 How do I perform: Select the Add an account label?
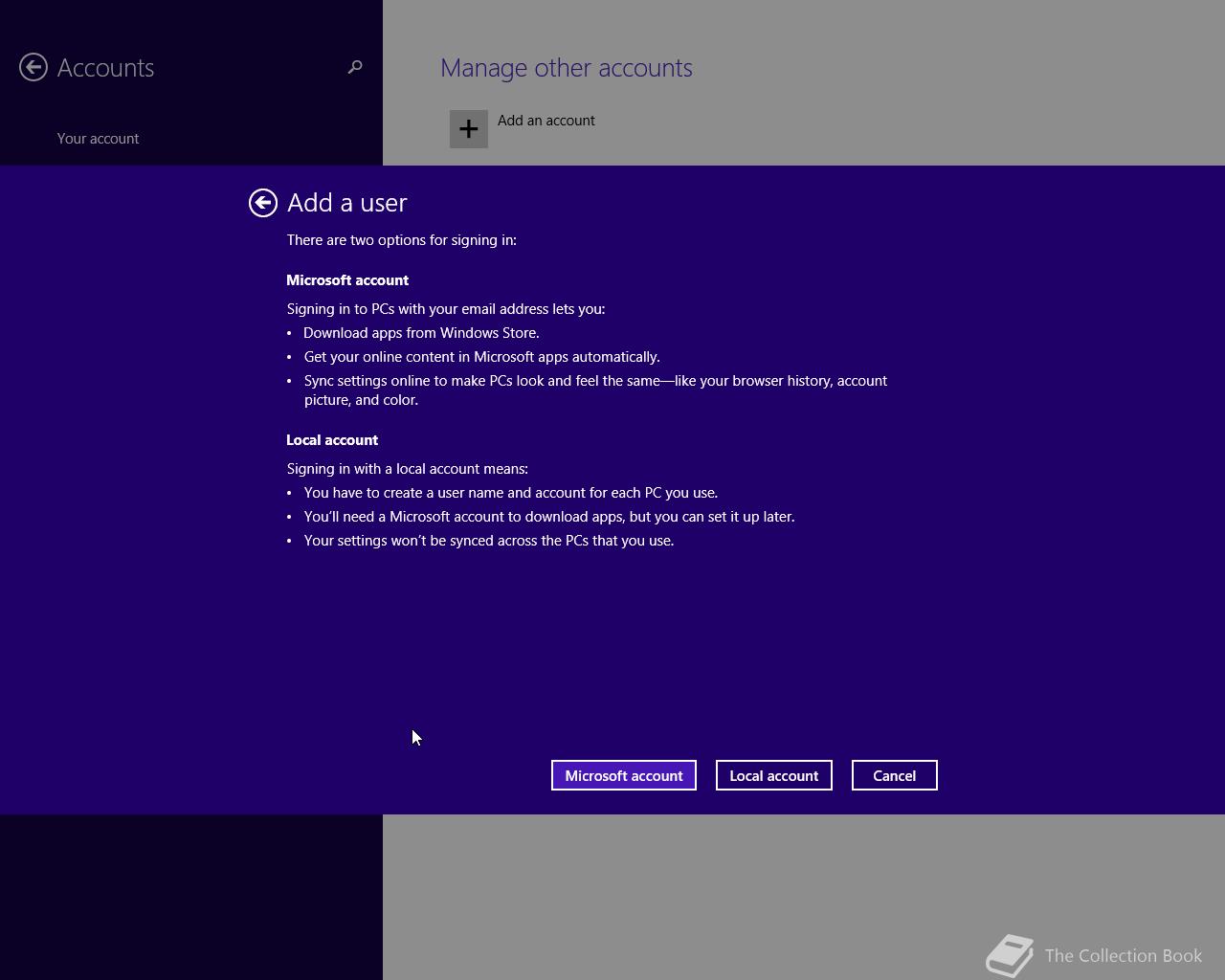[x=546, y=121]
